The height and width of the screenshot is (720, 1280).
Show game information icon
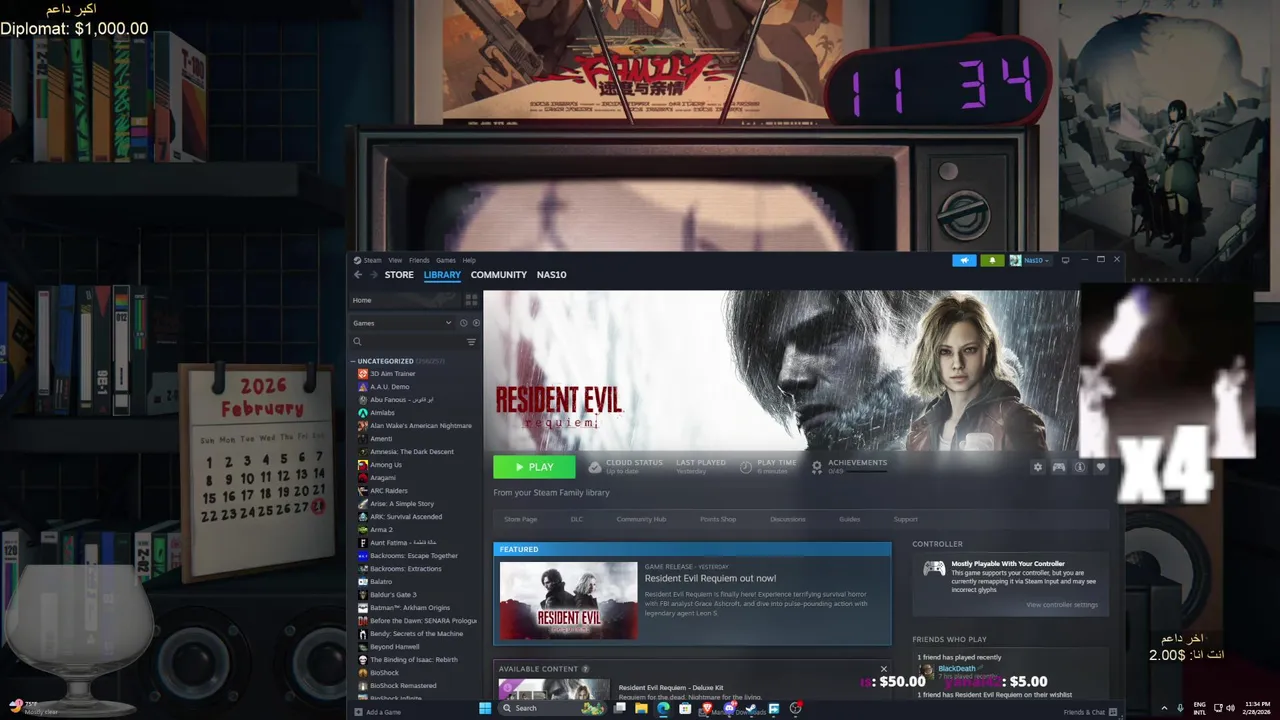[x=1080, y=467]
